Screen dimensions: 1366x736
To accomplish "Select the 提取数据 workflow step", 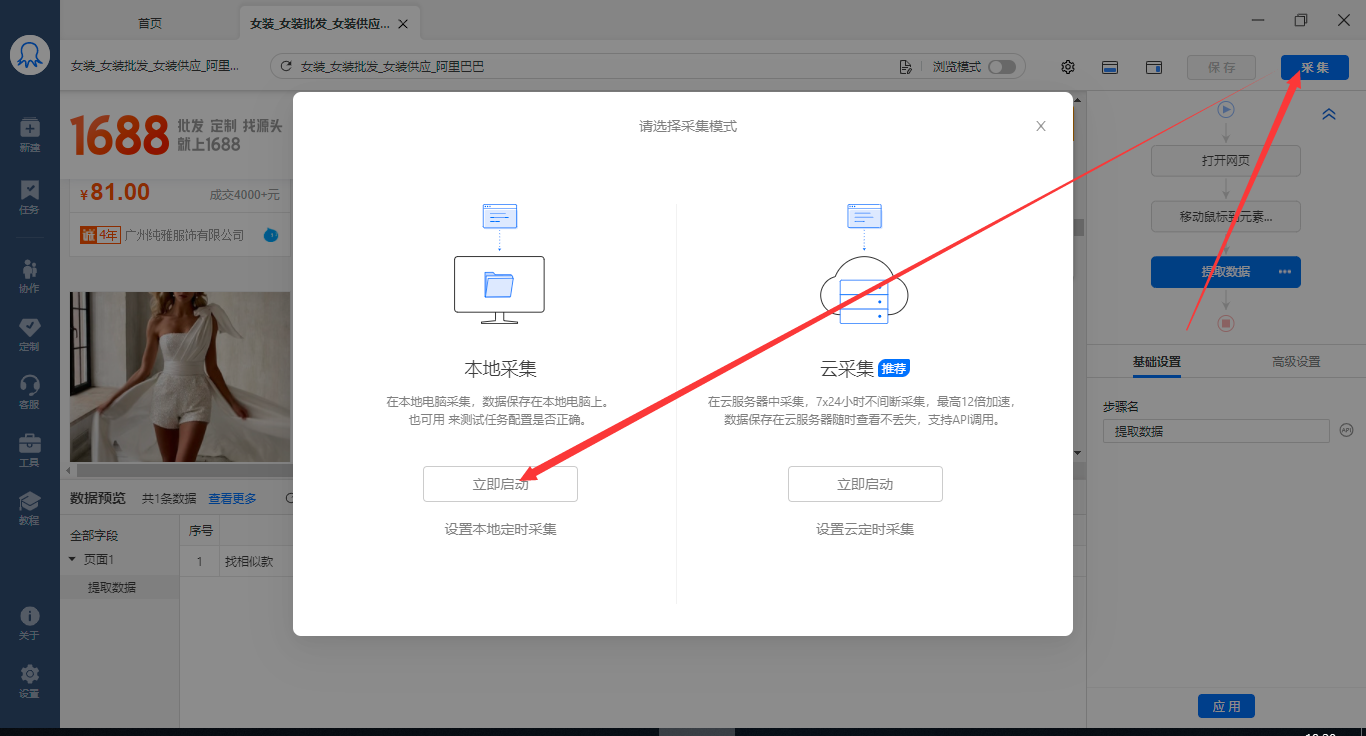I will [x=1226, y=272].
